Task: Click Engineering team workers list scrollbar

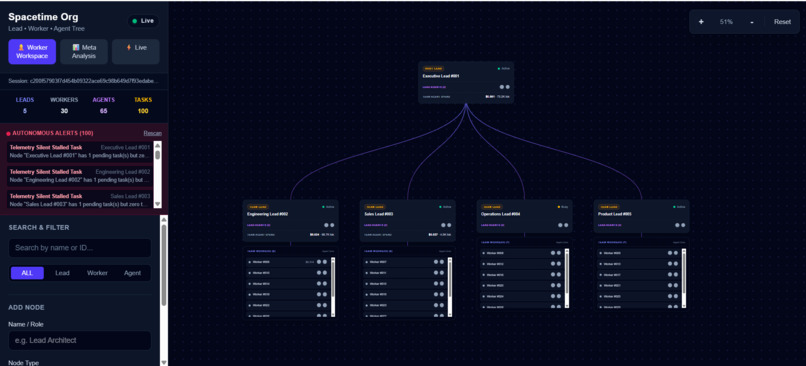Action: pyautogui.click(x=333, y=287)
